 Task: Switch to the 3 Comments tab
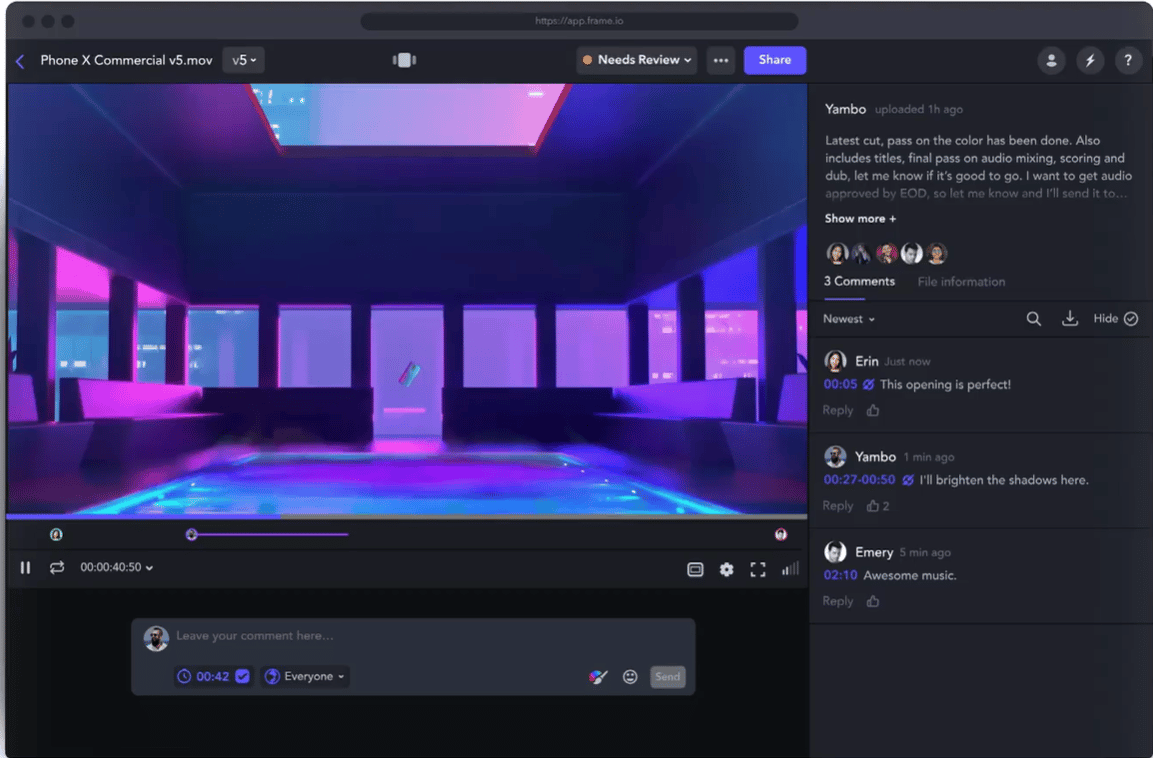coord(859,282)
